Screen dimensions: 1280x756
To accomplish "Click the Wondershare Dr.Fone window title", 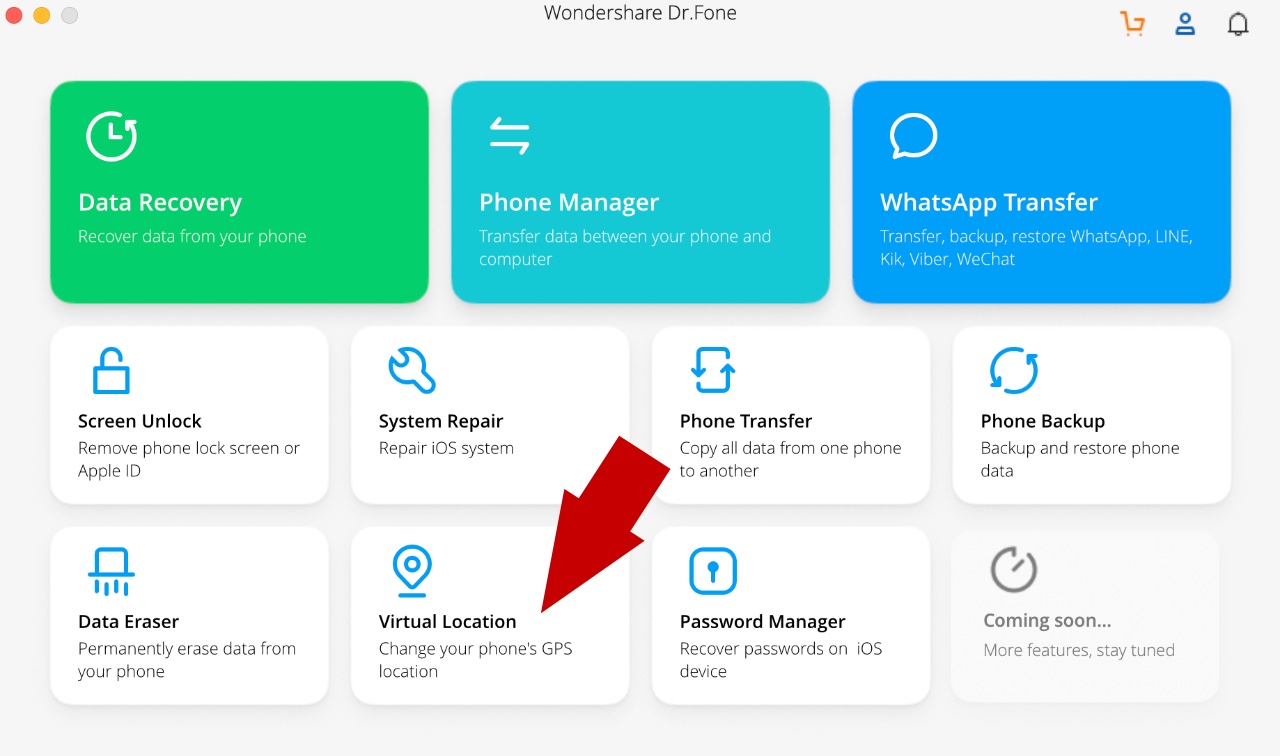I will coord(640,14).
